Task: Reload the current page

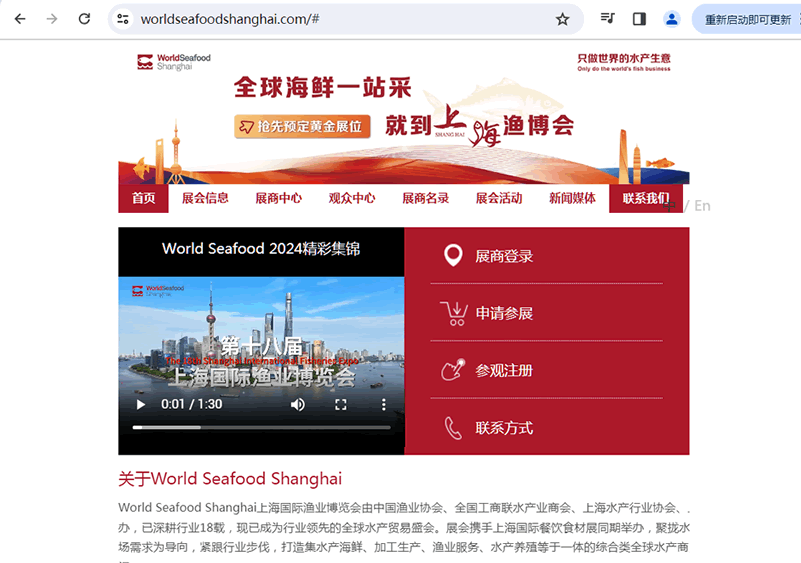Action: [x=84, y=19]
